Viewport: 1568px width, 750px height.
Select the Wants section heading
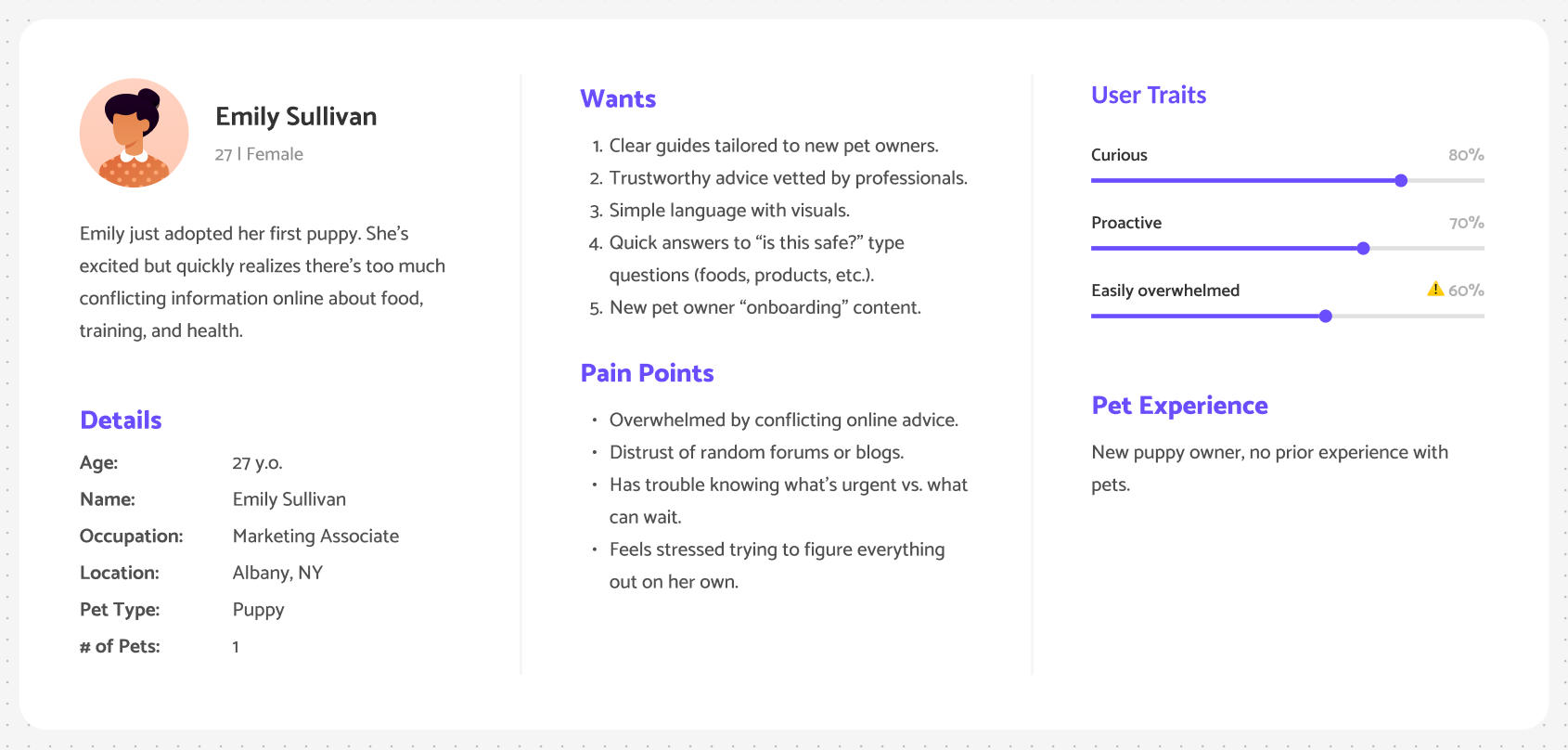tap(618, 99)
